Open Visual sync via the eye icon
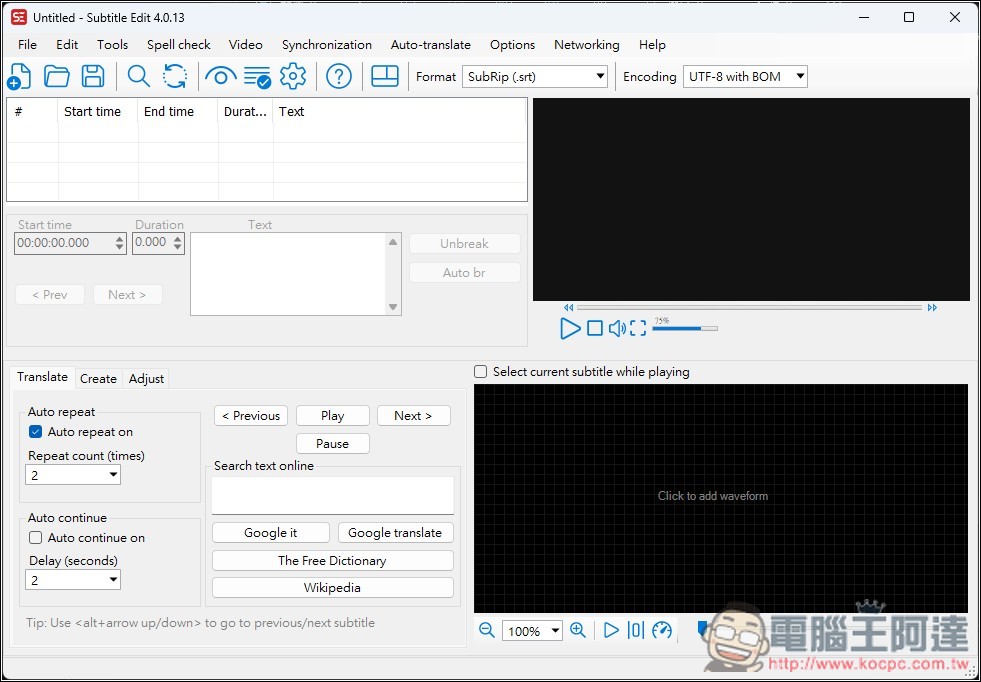Viewport: 981px width, 682px height. pyautogui.click(x=220, y=77)
